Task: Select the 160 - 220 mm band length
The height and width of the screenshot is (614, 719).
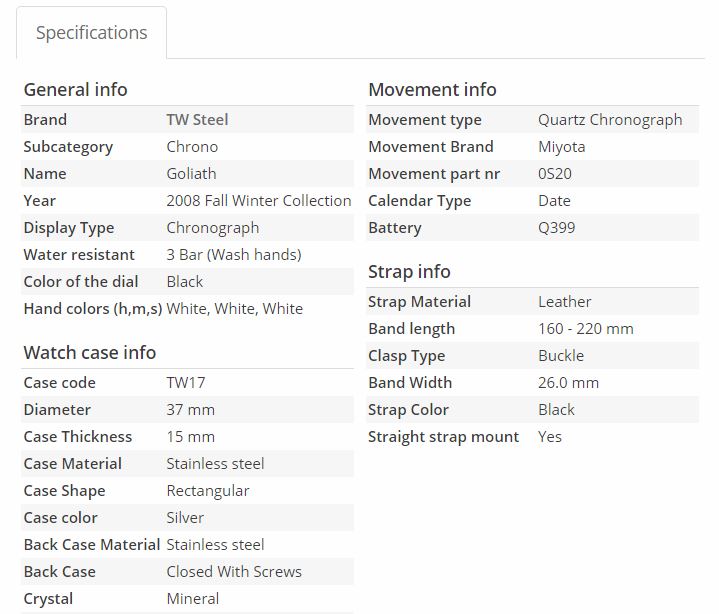Action: pos(585,329)
